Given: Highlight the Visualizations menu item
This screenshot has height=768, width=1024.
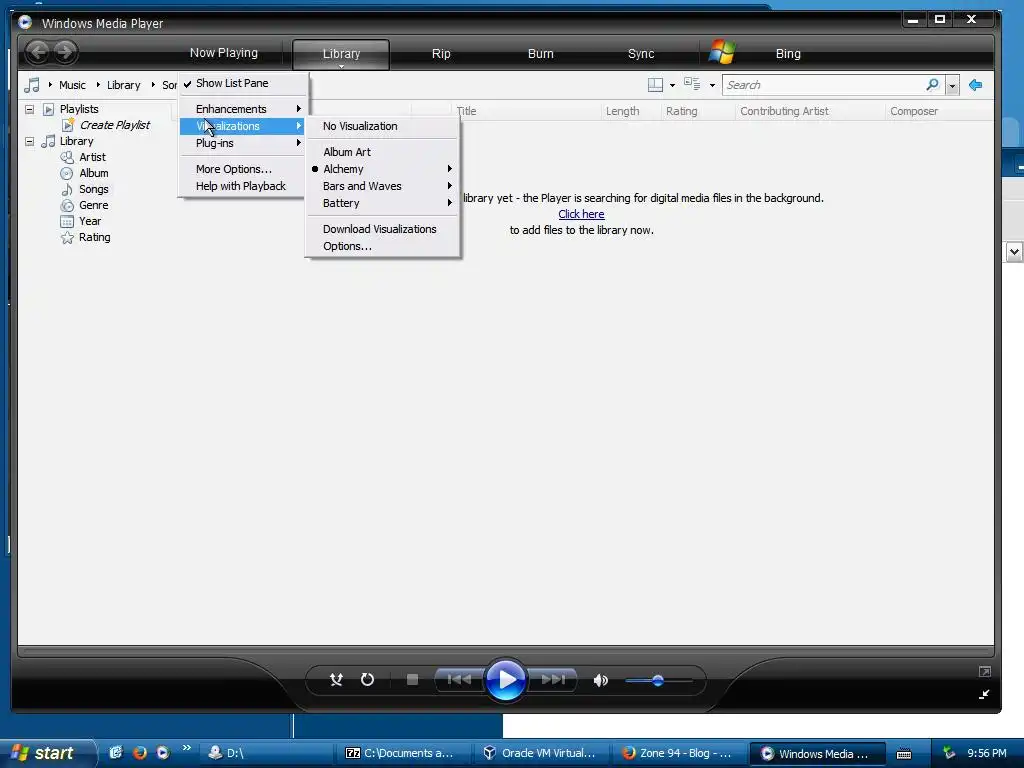Looking at the screenshot, I should 242,126.
